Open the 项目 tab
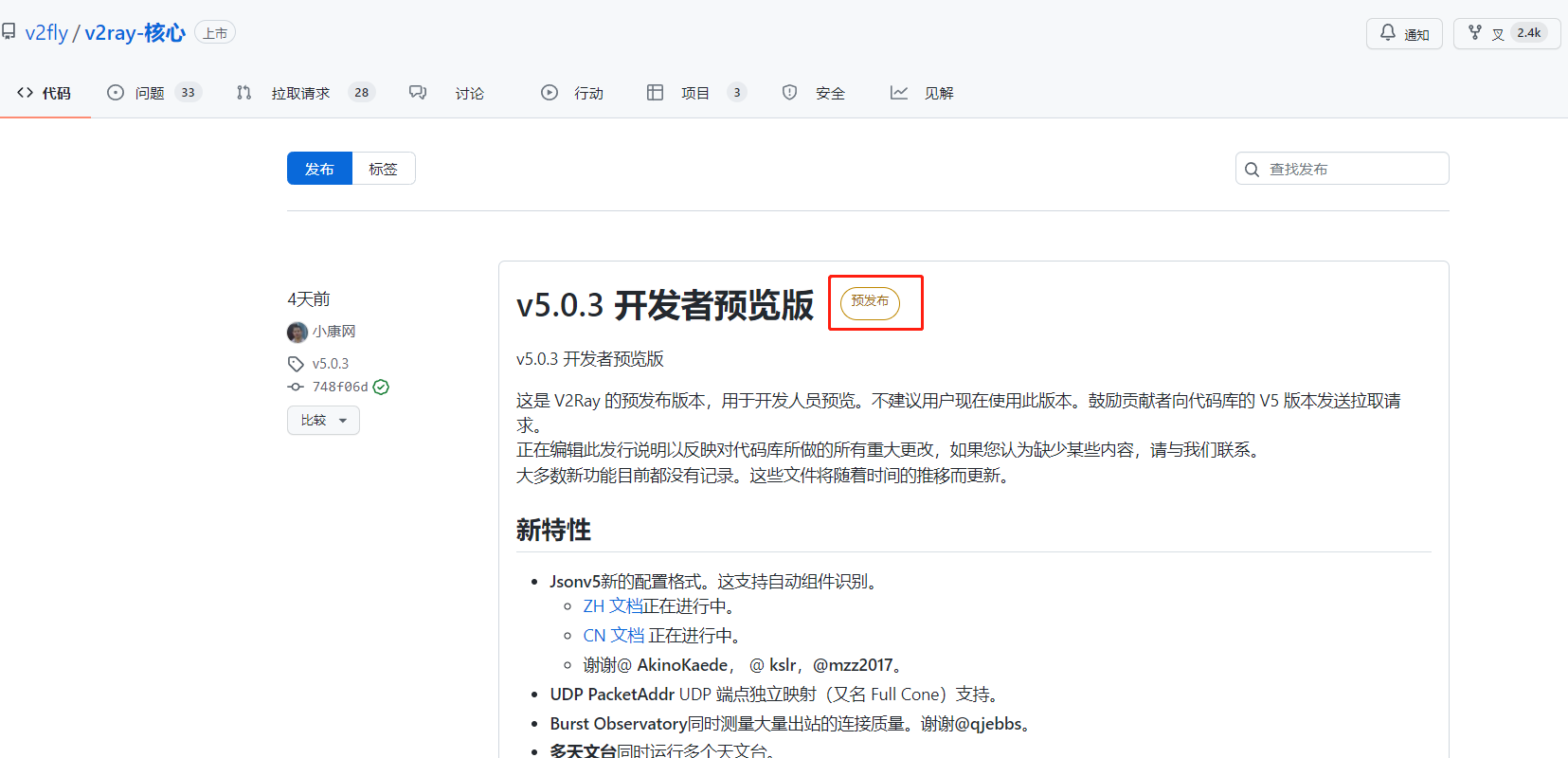The width and height of the screenshot is (1568, 758). [697, 93]
